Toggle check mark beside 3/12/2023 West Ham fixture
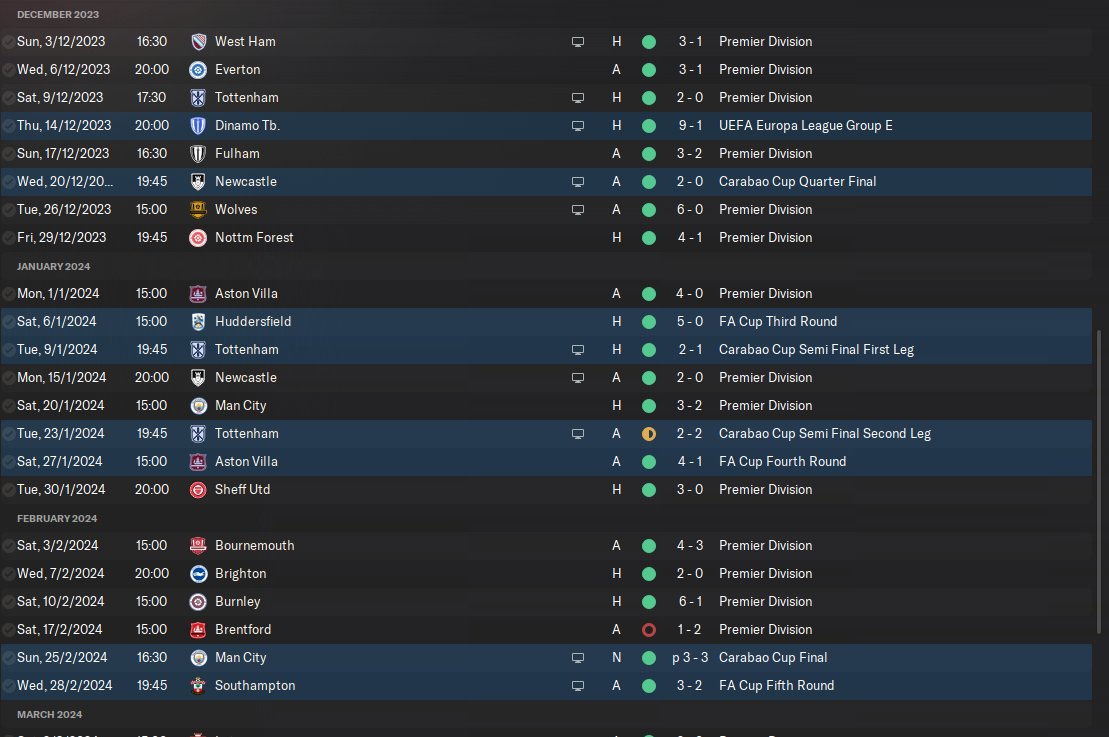Viewport: 1109px width, 737px height. pyautogui.click(x=8, y=42)
